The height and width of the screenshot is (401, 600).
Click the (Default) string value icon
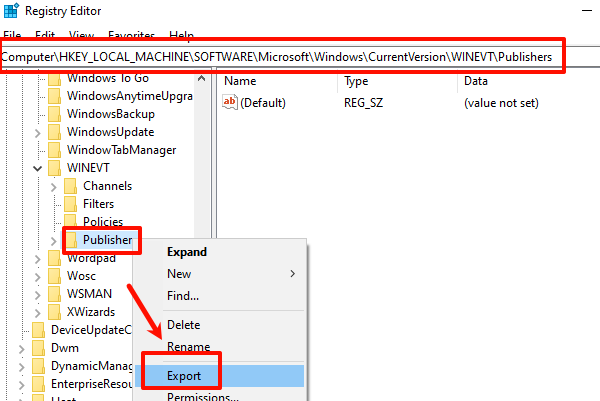tap(230, 102)
